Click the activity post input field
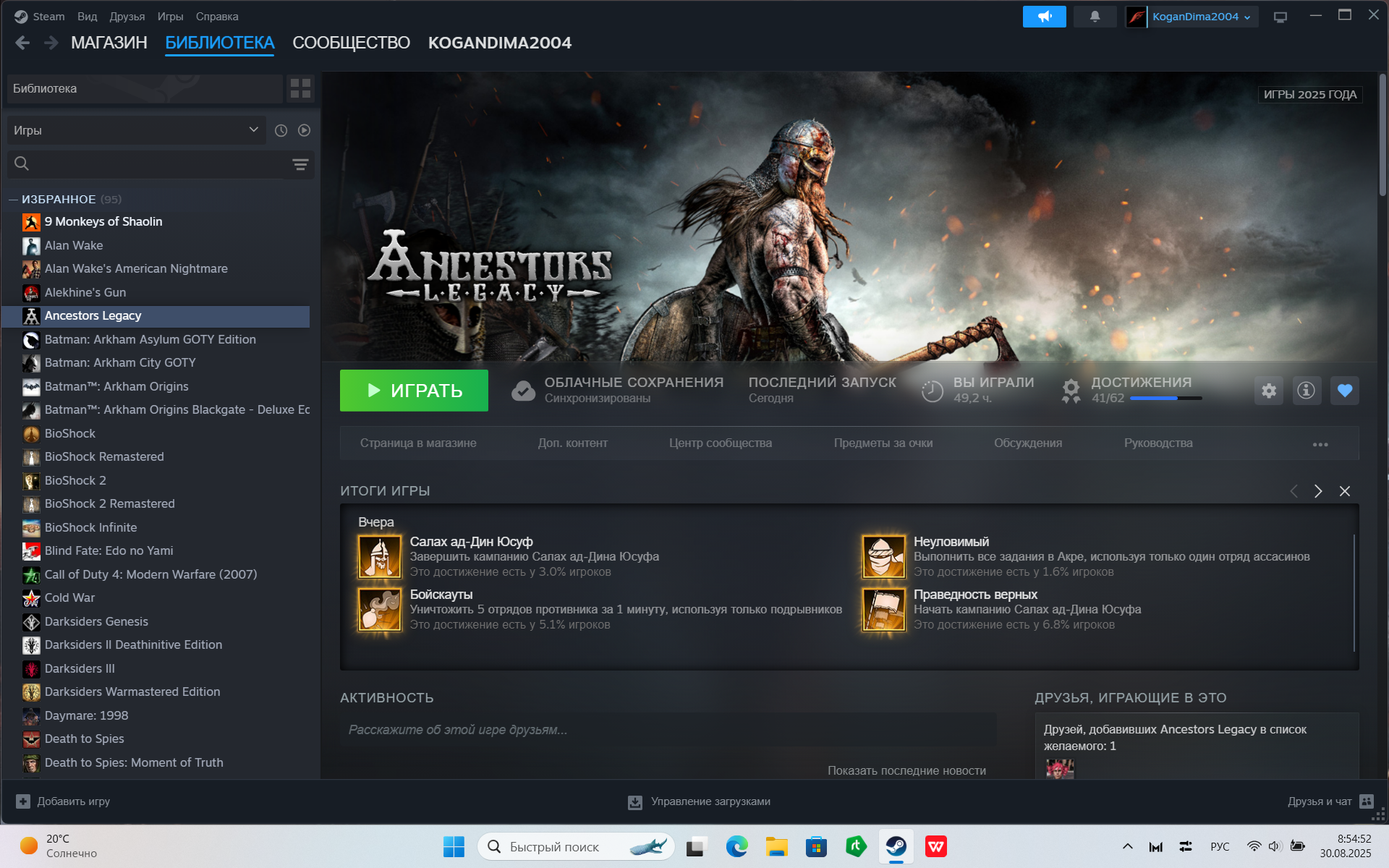 point(668,730)
